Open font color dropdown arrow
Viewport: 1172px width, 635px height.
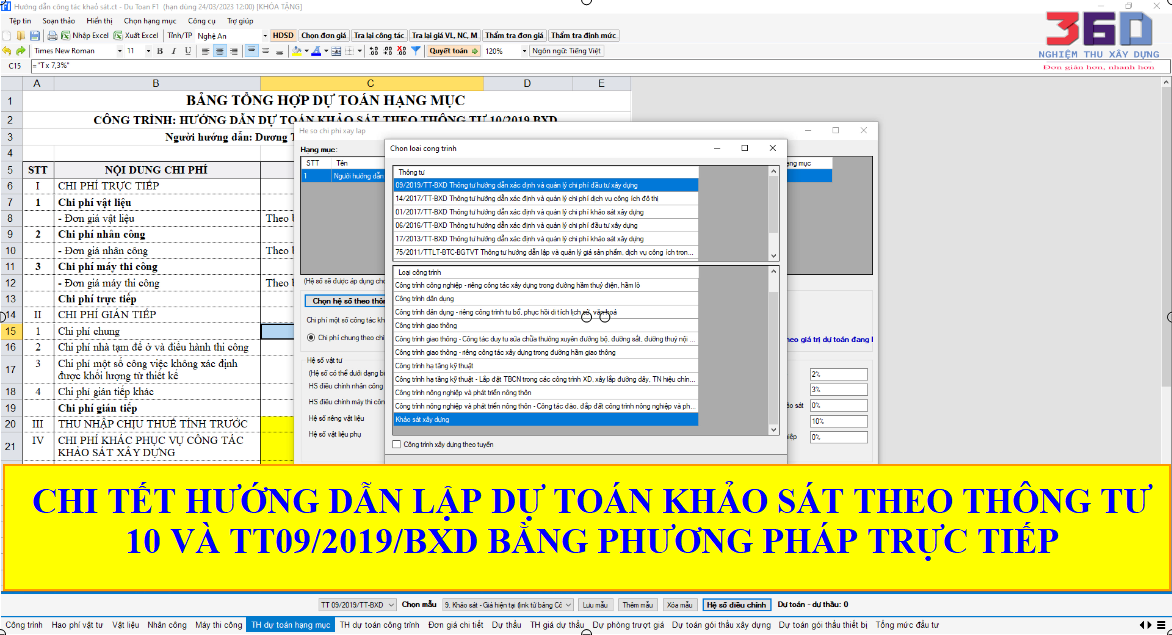tap(326, 51)
